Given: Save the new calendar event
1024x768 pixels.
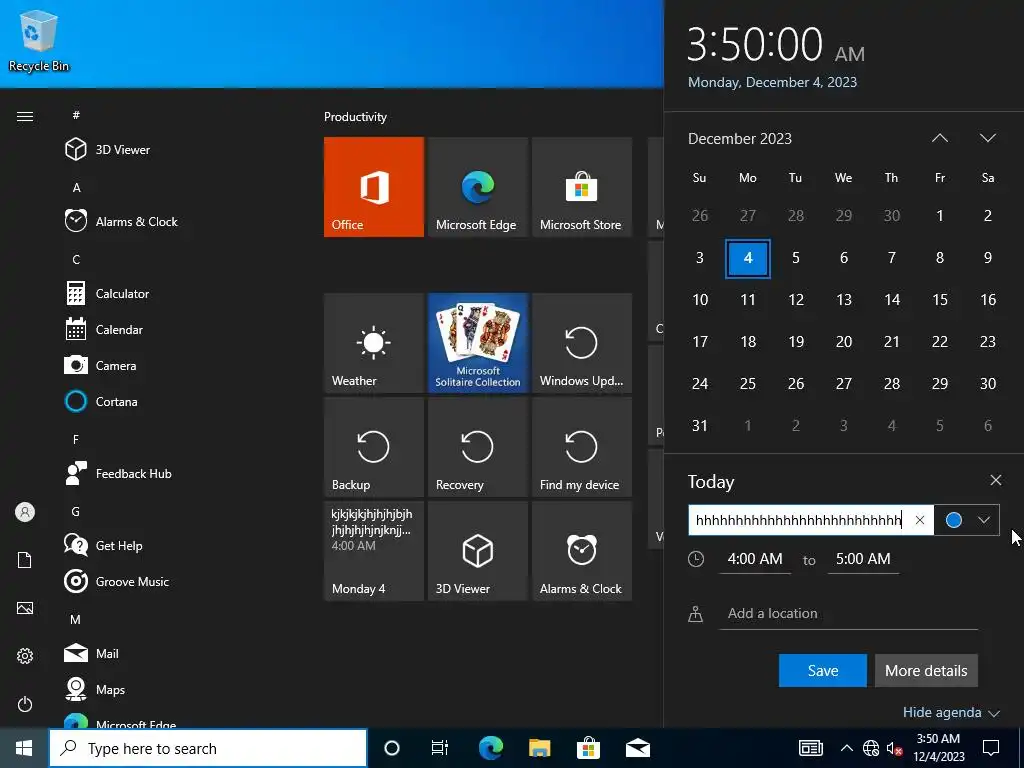Looking at the screenshot, I should tap(823, 671).
